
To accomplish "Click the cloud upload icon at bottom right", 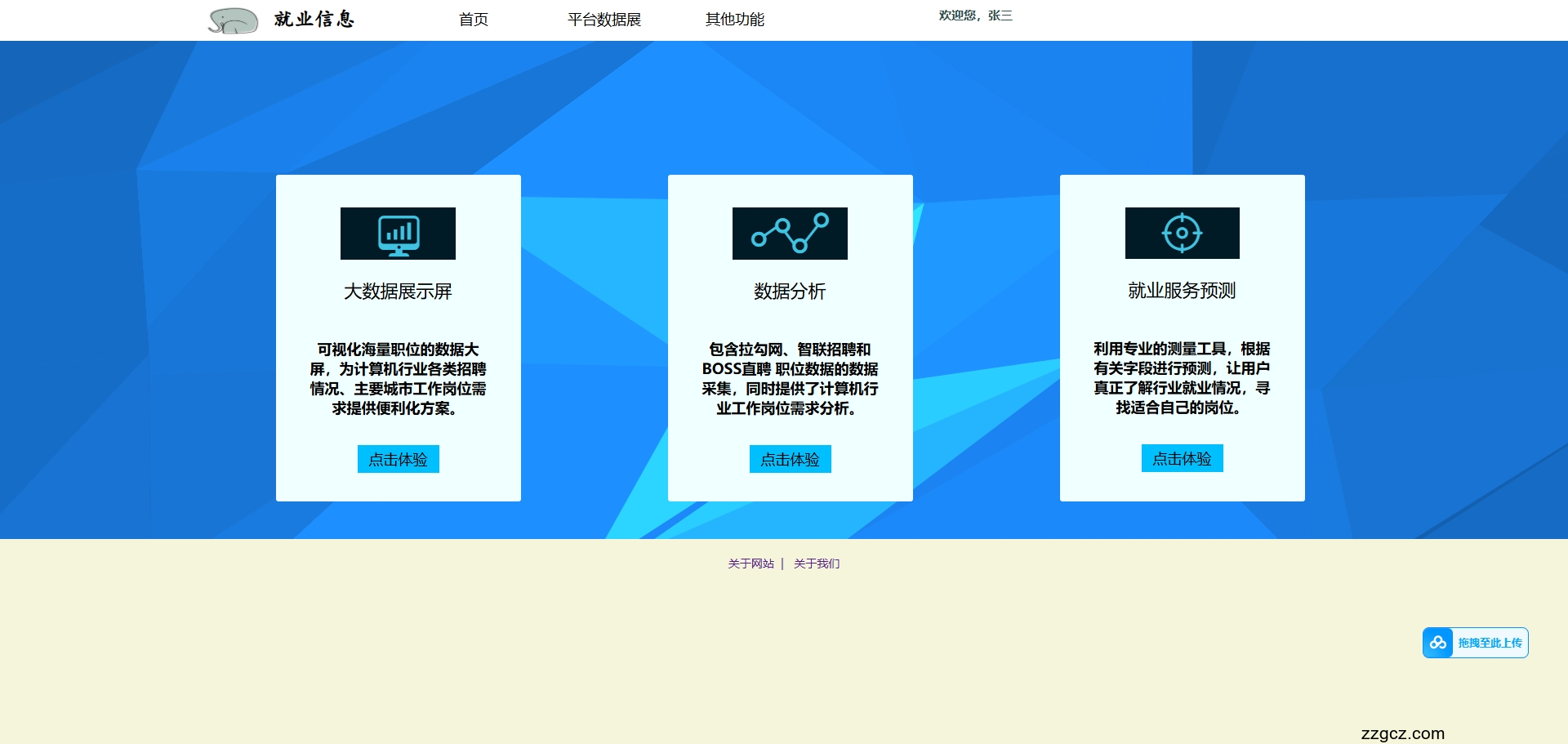I will pos(1439,643).
